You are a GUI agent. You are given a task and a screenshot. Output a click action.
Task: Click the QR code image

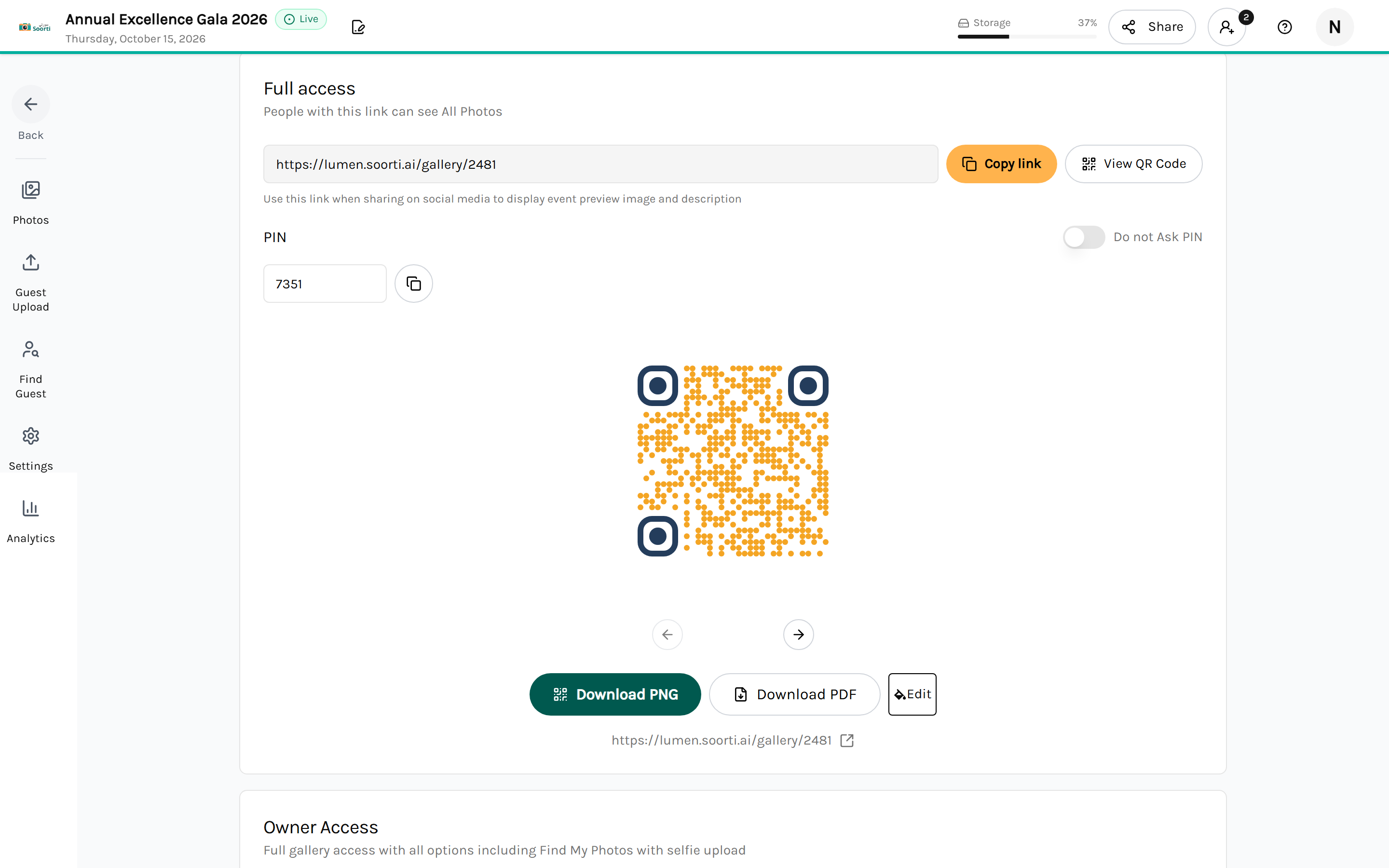(733, 461)
